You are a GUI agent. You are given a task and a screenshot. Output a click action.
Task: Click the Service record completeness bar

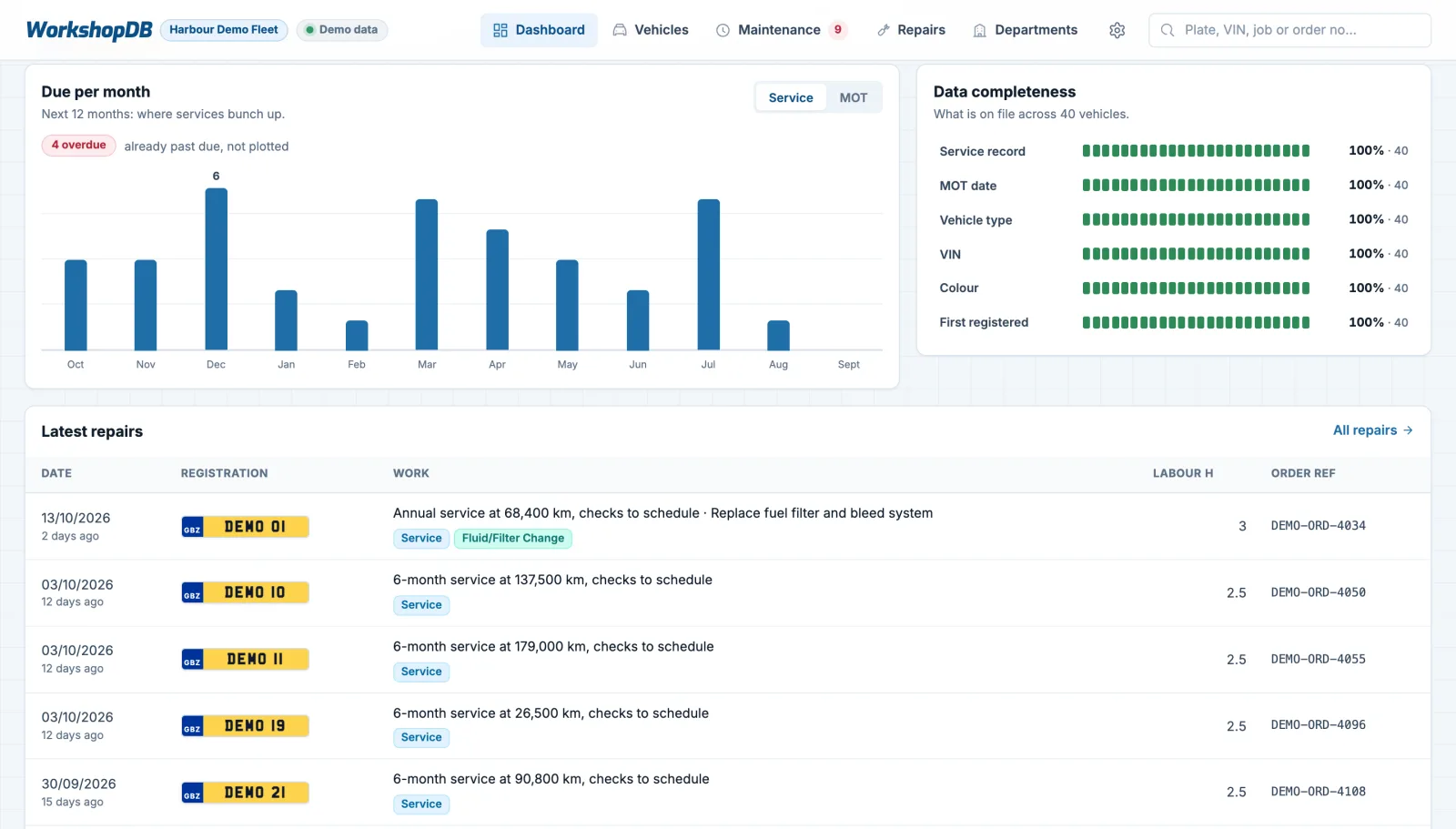tap(1196, 151)
